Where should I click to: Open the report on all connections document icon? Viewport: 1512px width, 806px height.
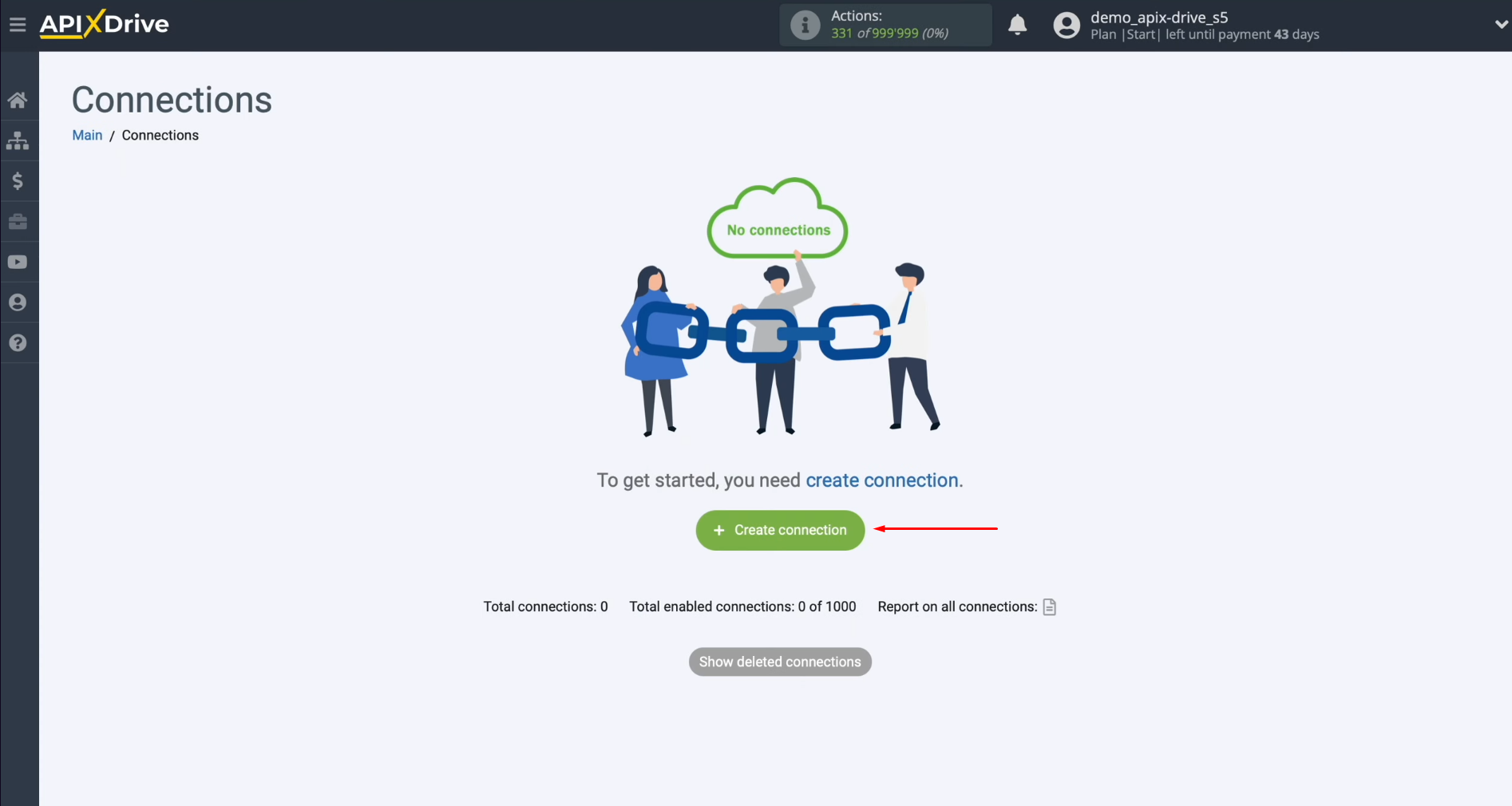coord(1050,606)
